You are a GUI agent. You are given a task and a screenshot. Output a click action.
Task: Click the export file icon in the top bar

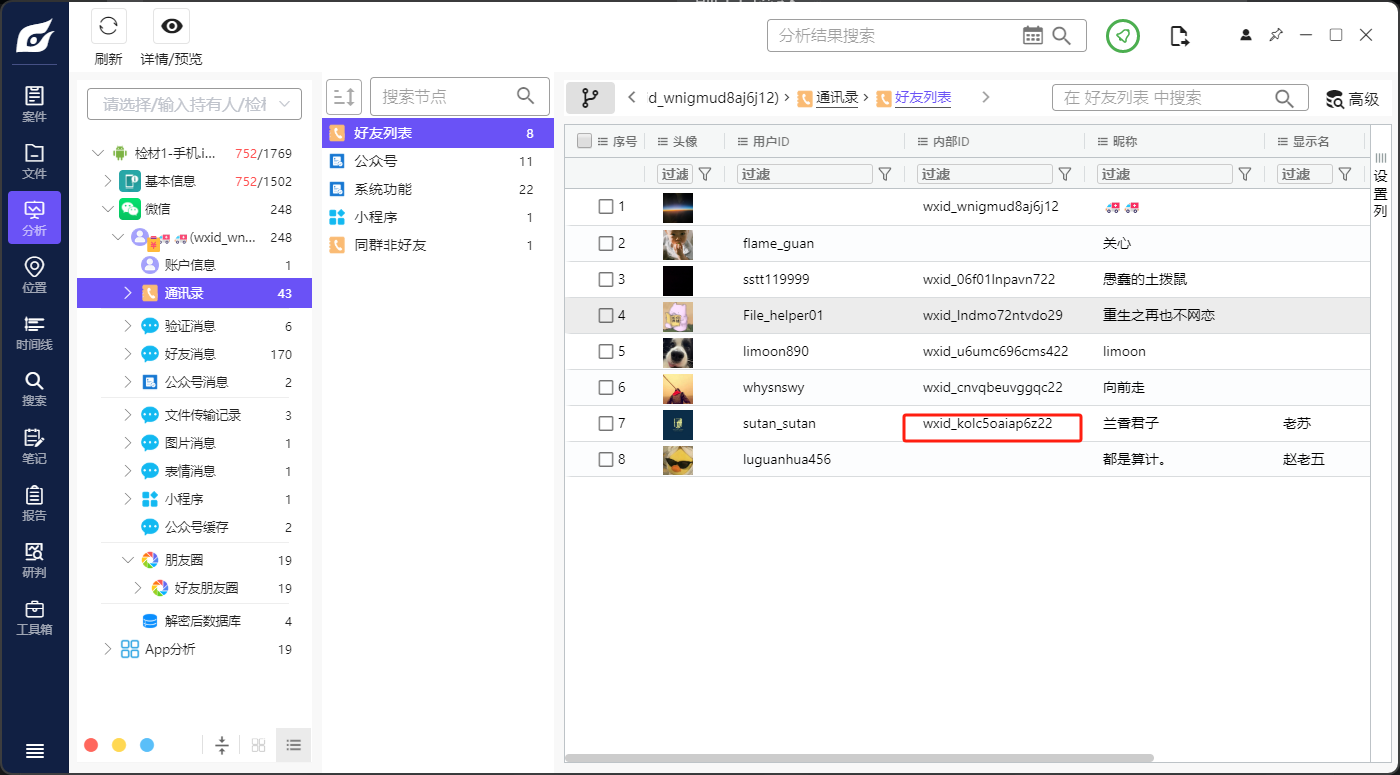pos(1180,36)
